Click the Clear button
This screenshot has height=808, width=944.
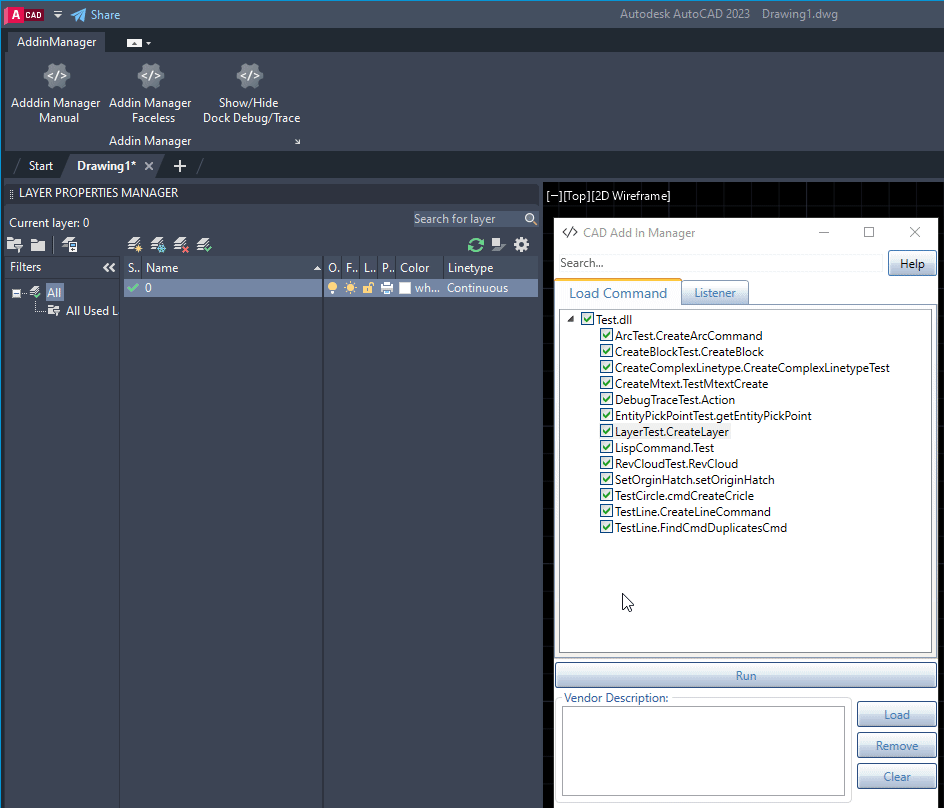click(896, 777)
